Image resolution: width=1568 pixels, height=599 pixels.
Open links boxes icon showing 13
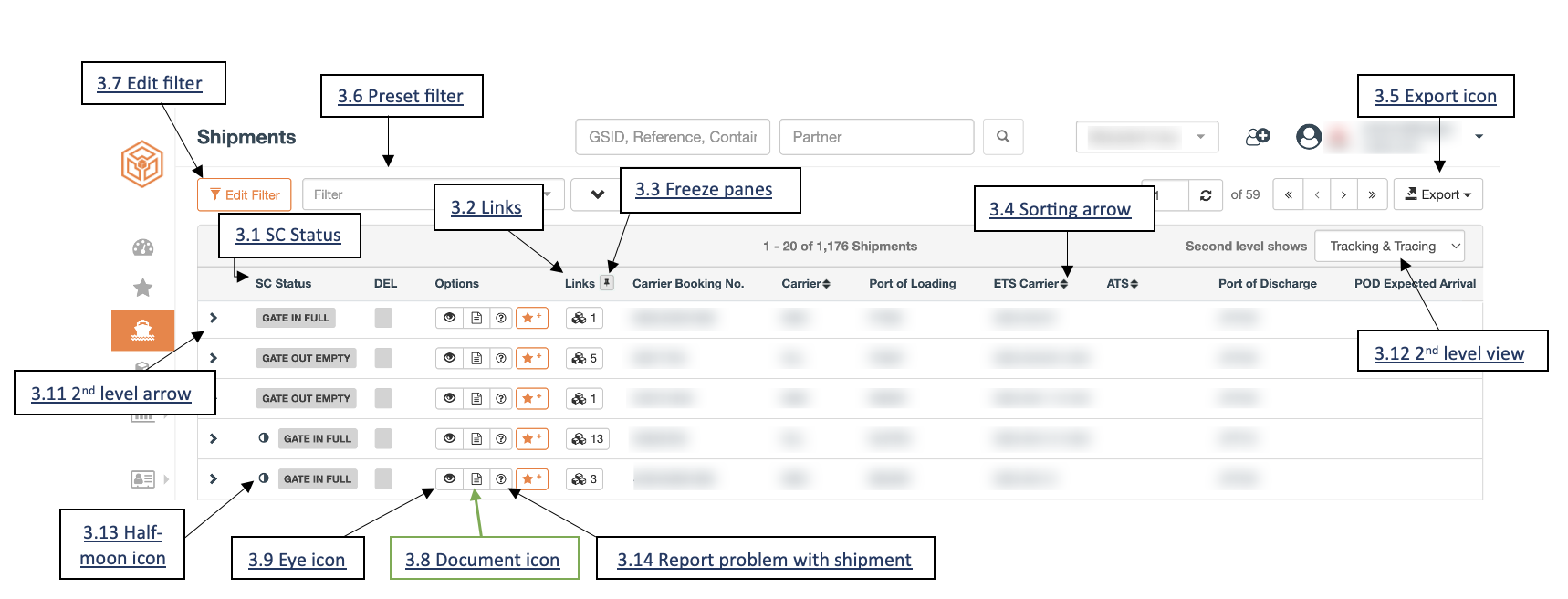[587, 438]
